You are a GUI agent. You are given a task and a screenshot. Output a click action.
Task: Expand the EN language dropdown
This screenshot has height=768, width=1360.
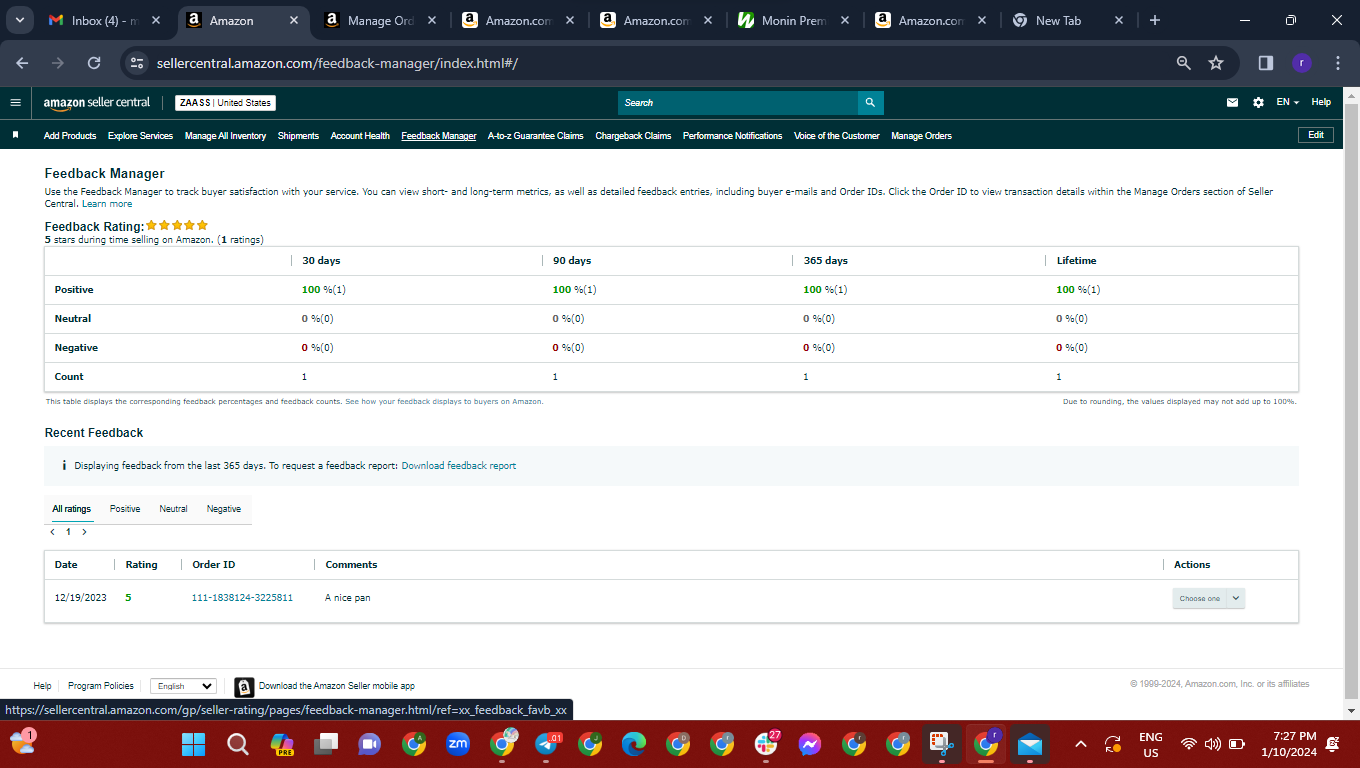point(1287,102)
